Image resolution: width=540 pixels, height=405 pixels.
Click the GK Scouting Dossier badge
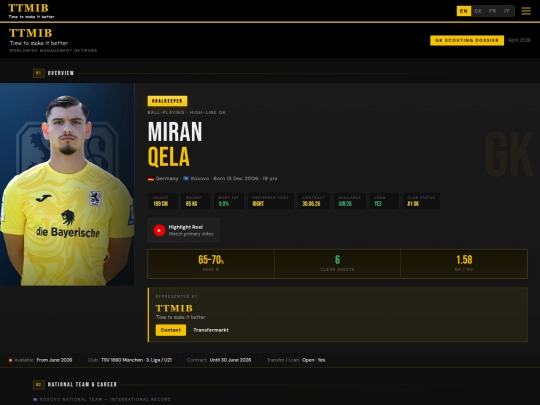tap(467, 40)
